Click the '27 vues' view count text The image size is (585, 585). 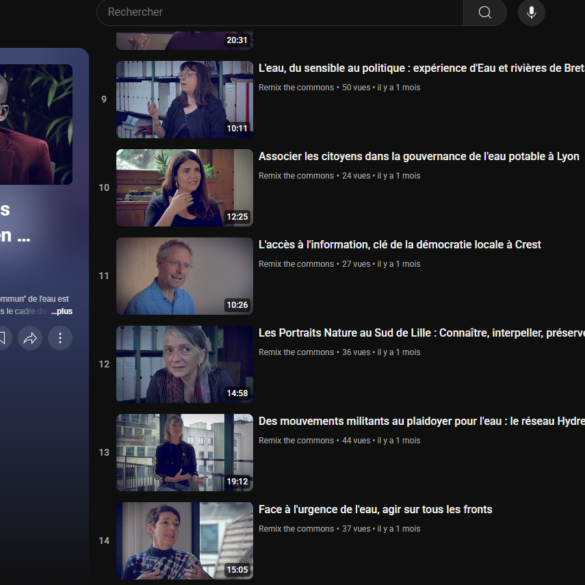point(356,264)
